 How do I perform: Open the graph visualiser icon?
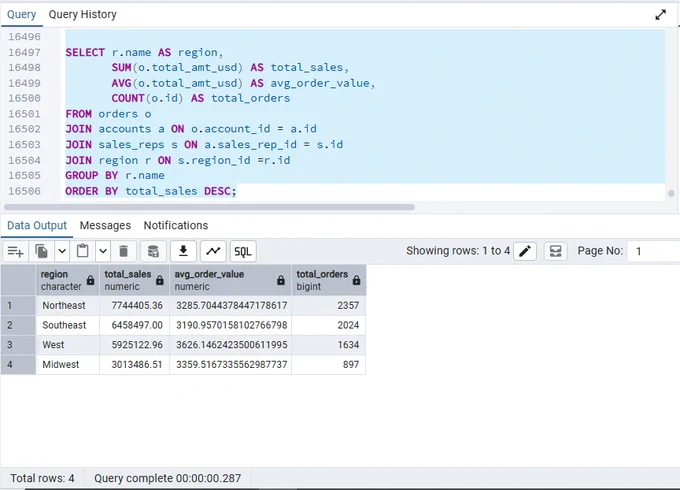tap(213, 251)
